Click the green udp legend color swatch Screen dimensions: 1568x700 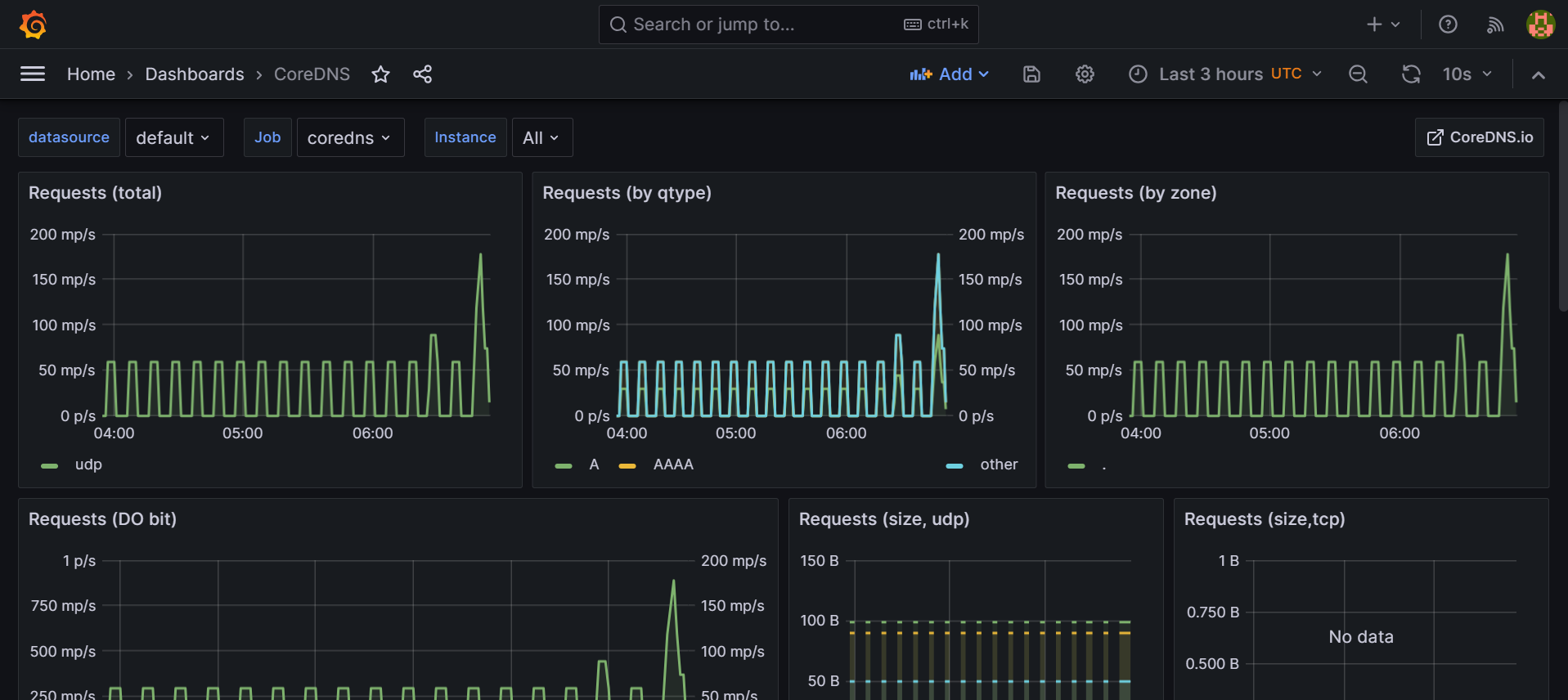[50, 465]
